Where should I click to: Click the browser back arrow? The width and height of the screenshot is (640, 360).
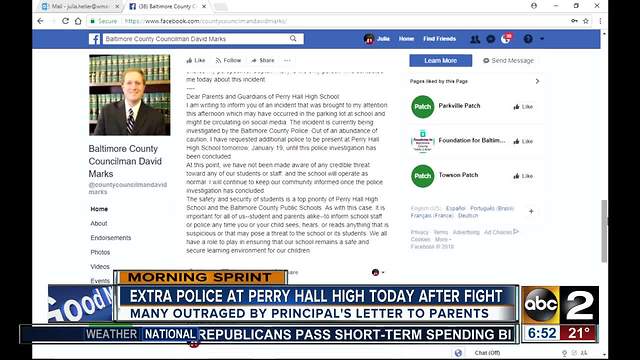(40, 21)
